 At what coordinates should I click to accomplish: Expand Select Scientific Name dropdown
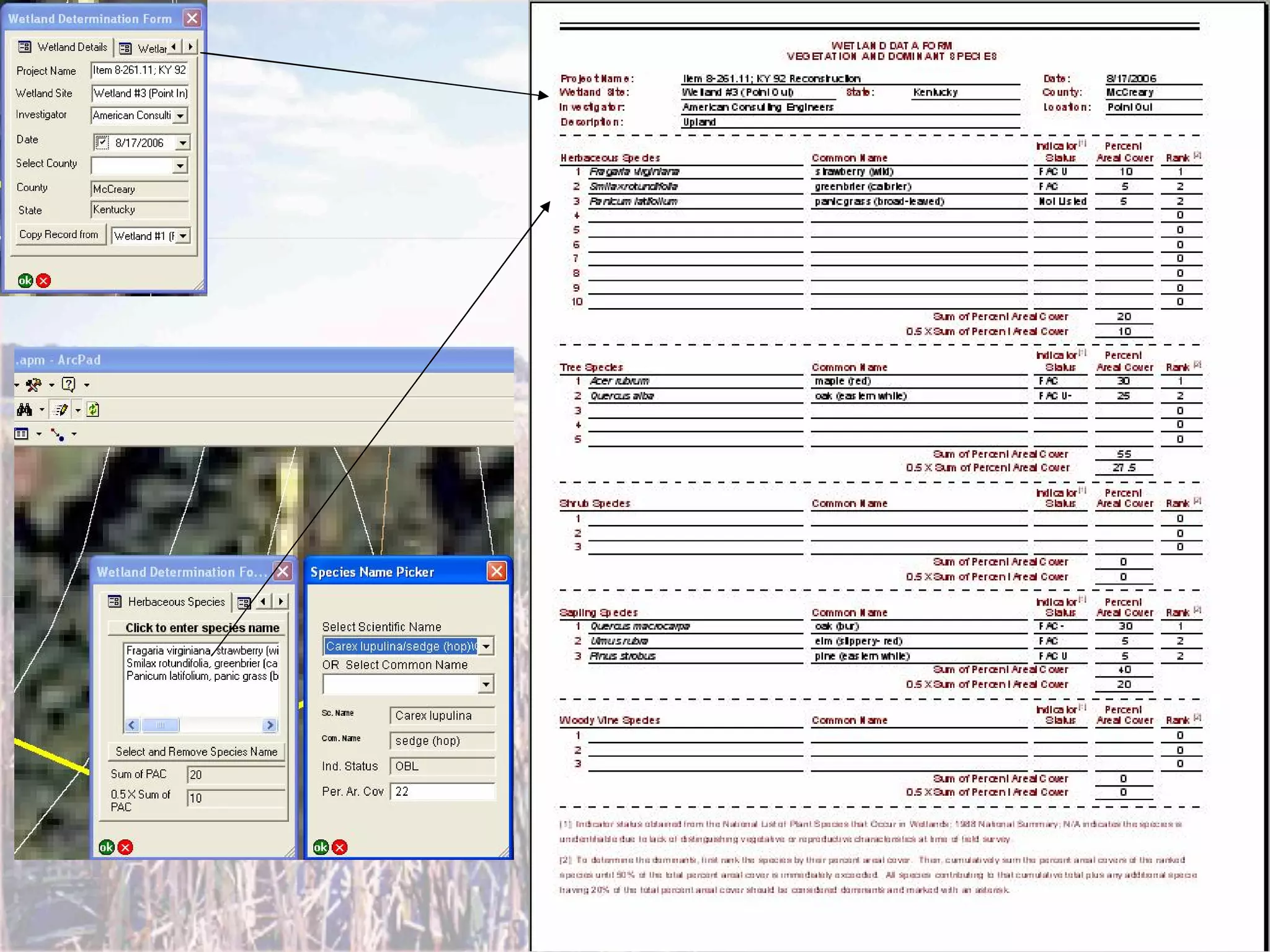click(x=486, y=646)
